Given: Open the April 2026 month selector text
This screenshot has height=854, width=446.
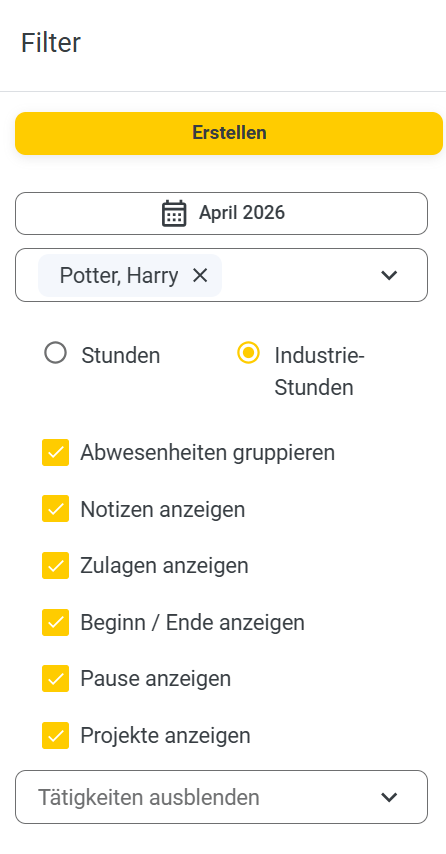Looking at the screenshot, I should [242, 212].
